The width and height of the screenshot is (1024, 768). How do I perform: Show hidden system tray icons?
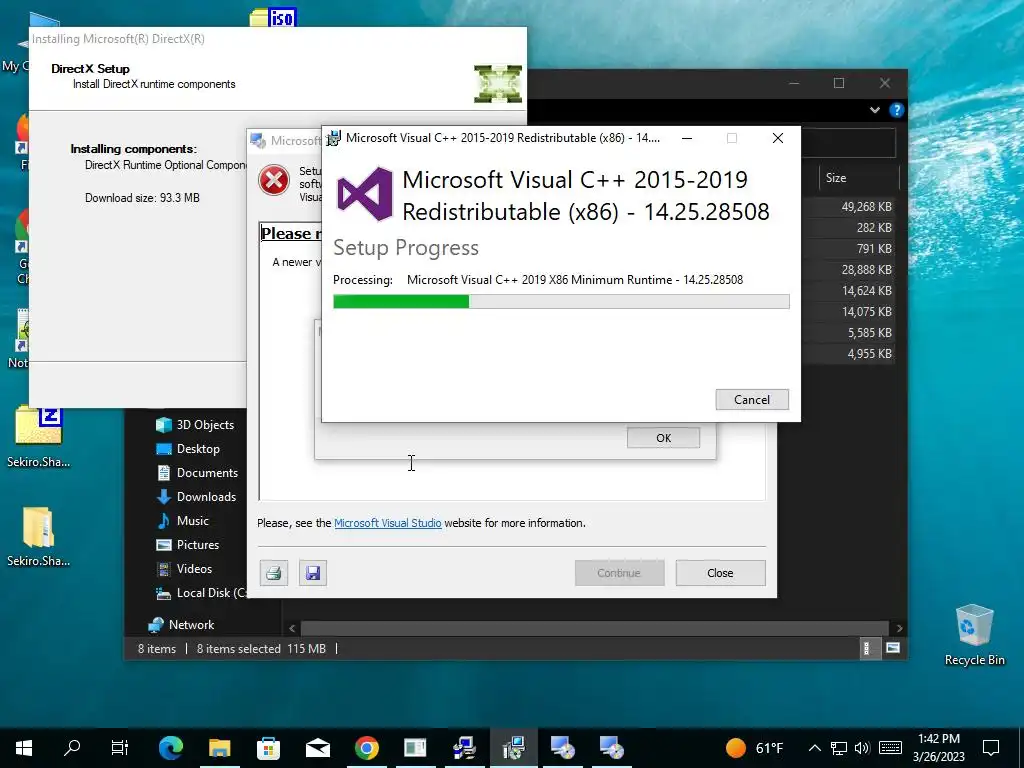pyautogui.click(x=814, y=748)
